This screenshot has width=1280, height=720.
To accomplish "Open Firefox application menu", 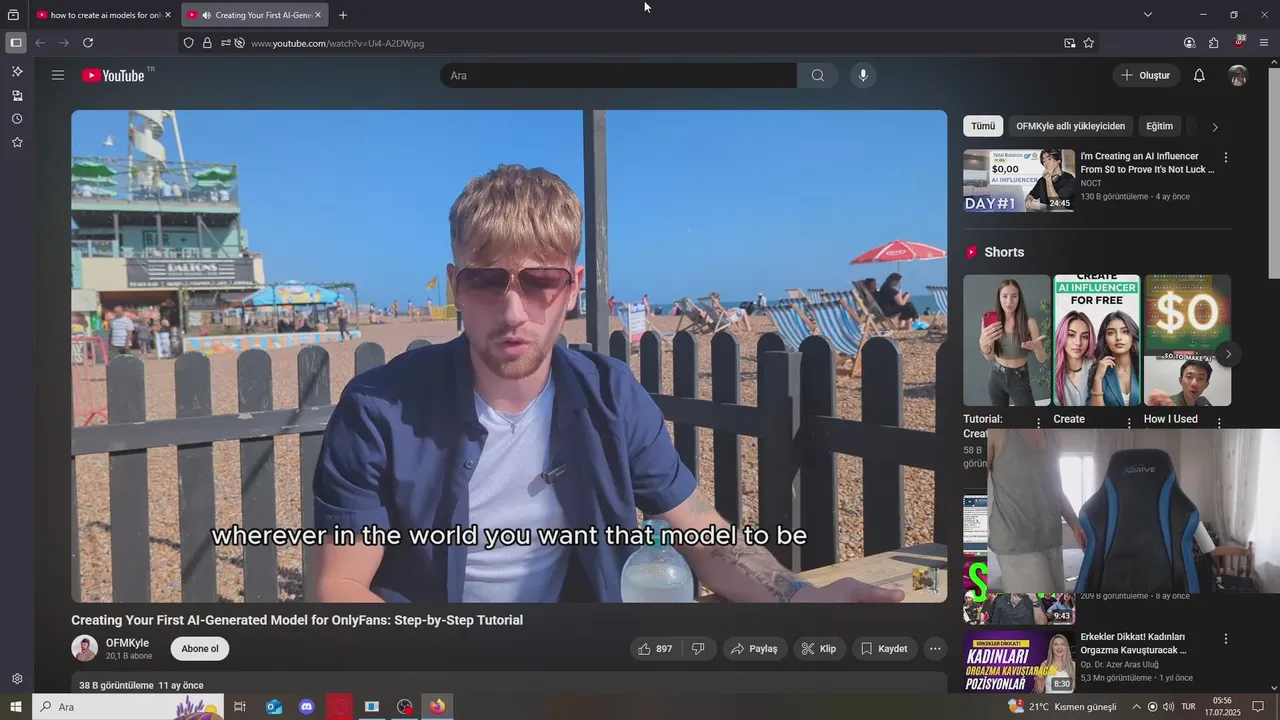I will 1264,43.
